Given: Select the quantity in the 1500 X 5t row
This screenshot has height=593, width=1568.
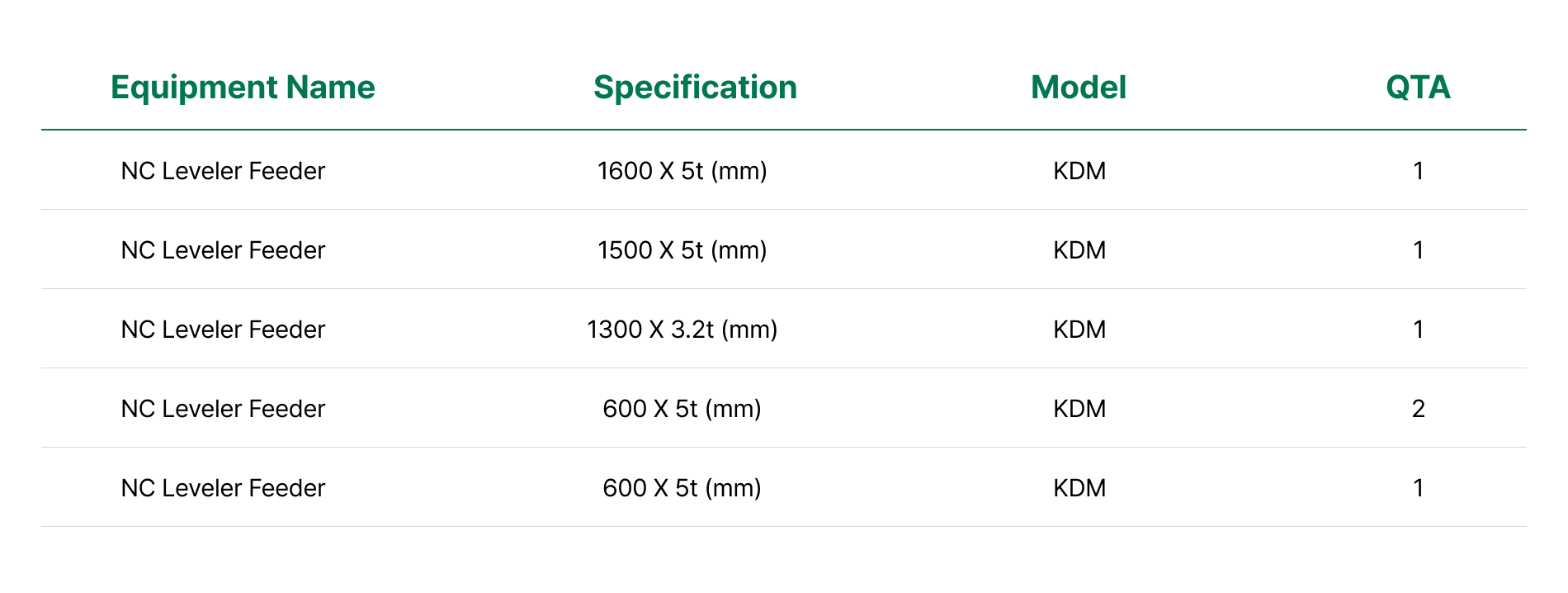Looking at the screenshot, I should coord(1418,250).
